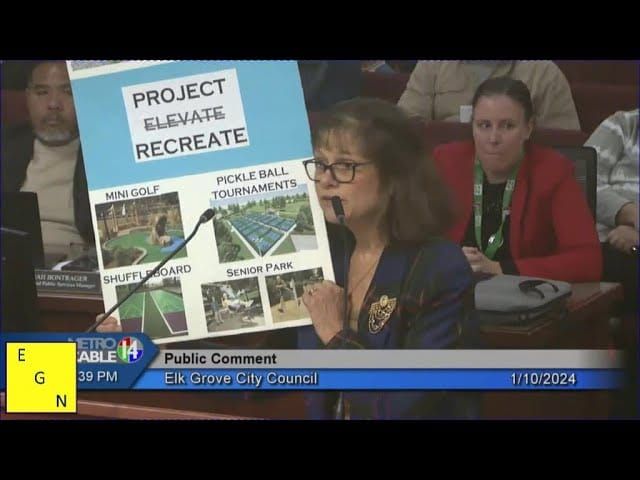Click the 'MINI GOLF' label
Image resolution: width=640 pixels, height=480 pixels.
(132, 193)
